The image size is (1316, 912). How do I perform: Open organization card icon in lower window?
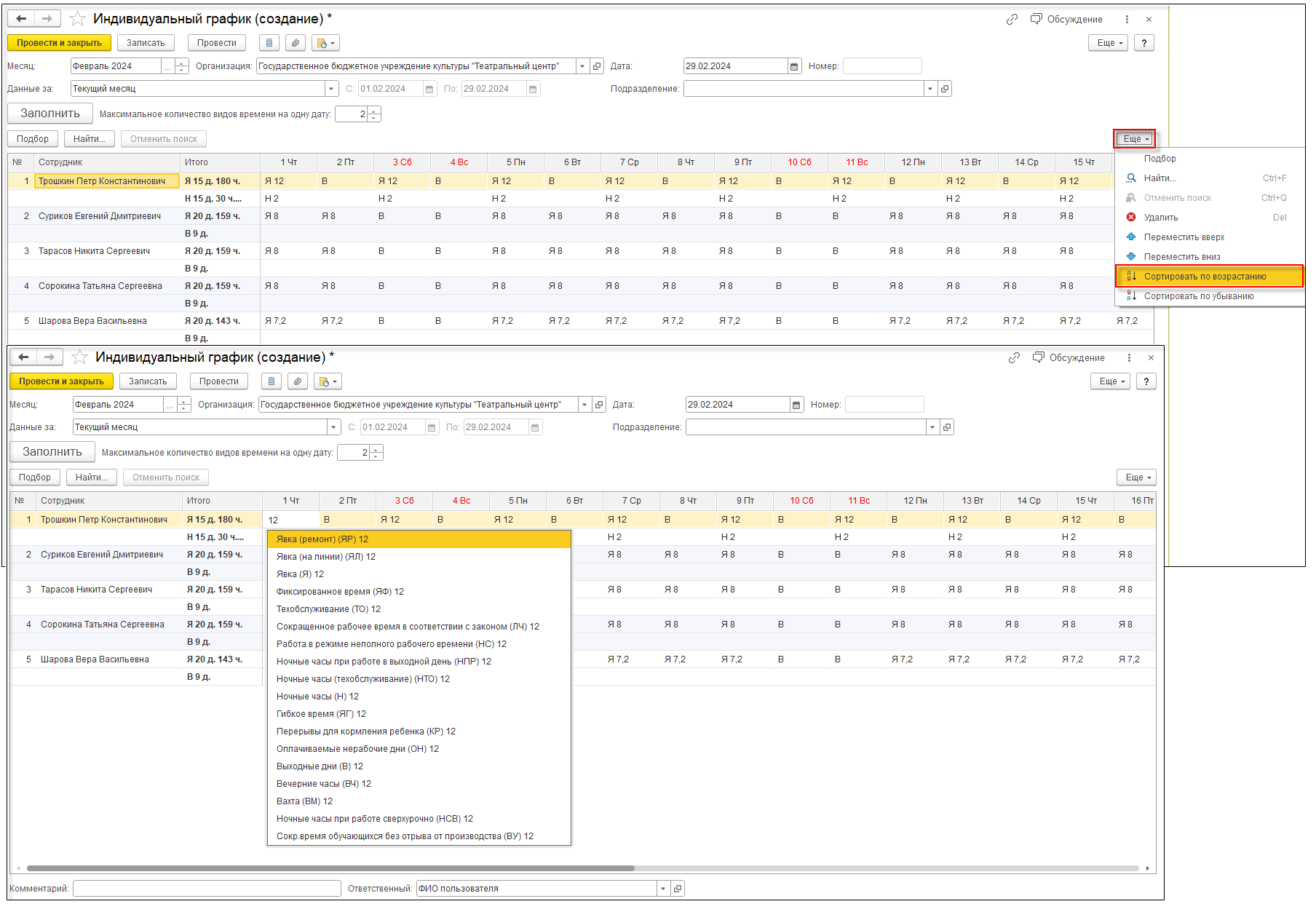599,405
